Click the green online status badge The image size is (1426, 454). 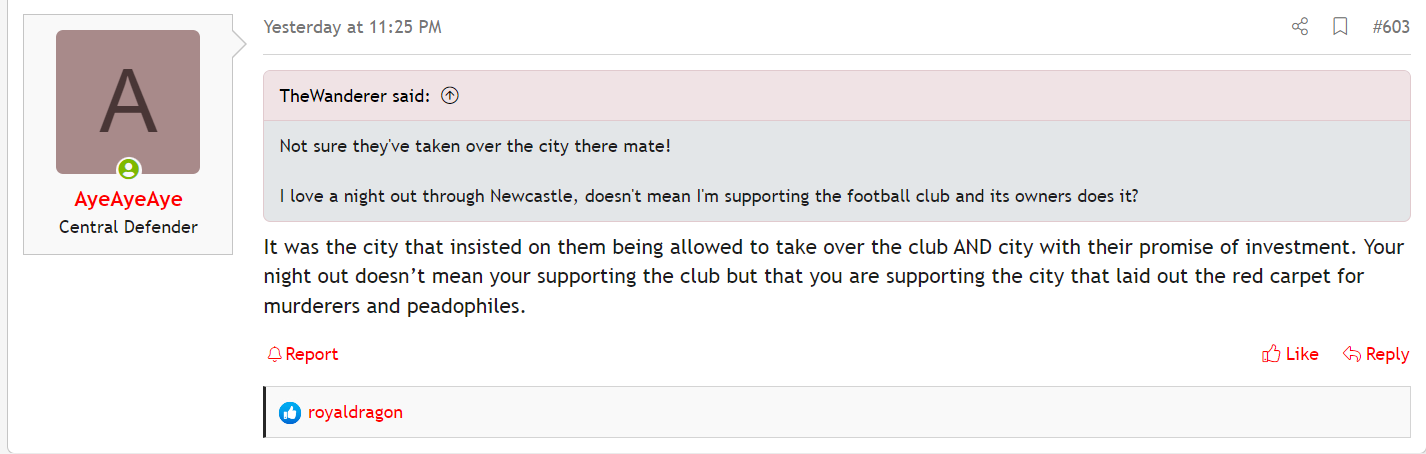pos(128,169)
